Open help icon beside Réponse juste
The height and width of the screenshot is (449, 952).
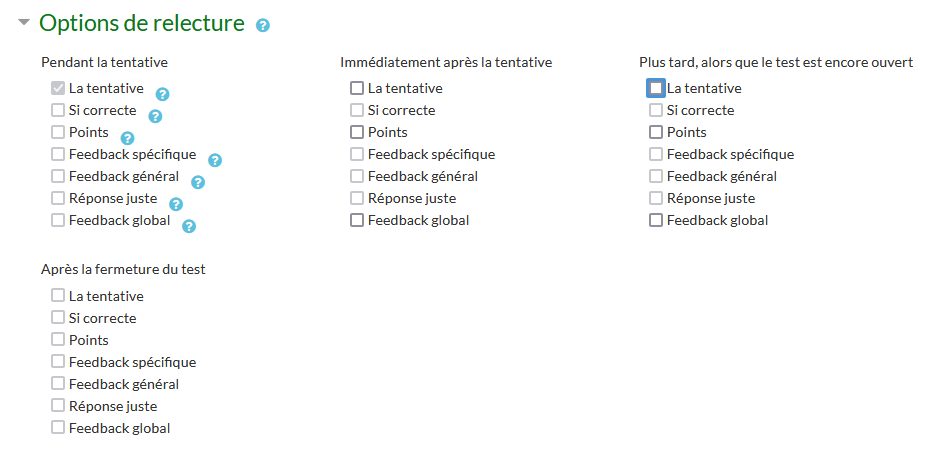176,204
